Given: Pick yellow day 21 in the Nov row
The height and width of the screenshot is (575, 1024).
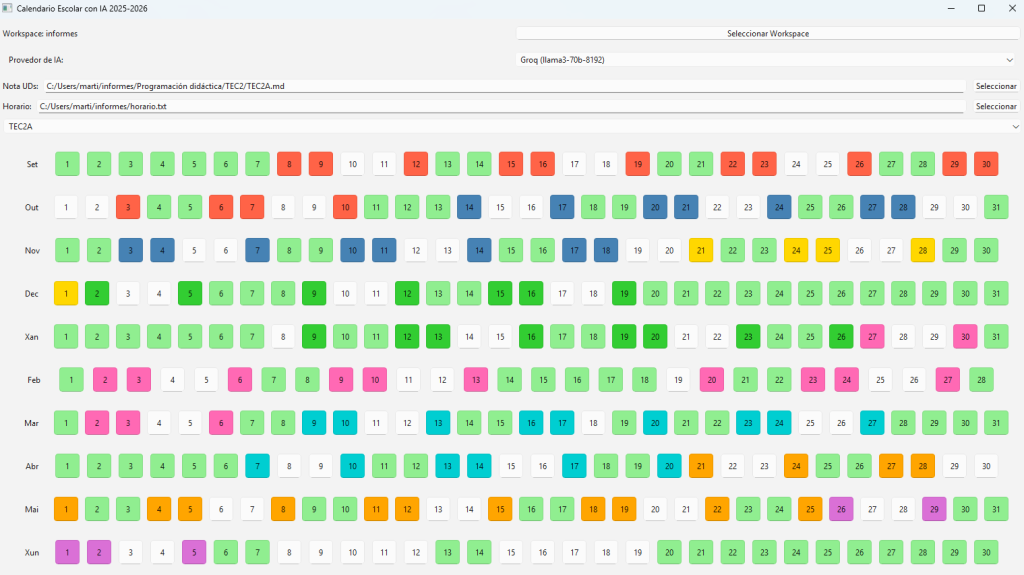Looking at the screenshot, I should (702, 250).
